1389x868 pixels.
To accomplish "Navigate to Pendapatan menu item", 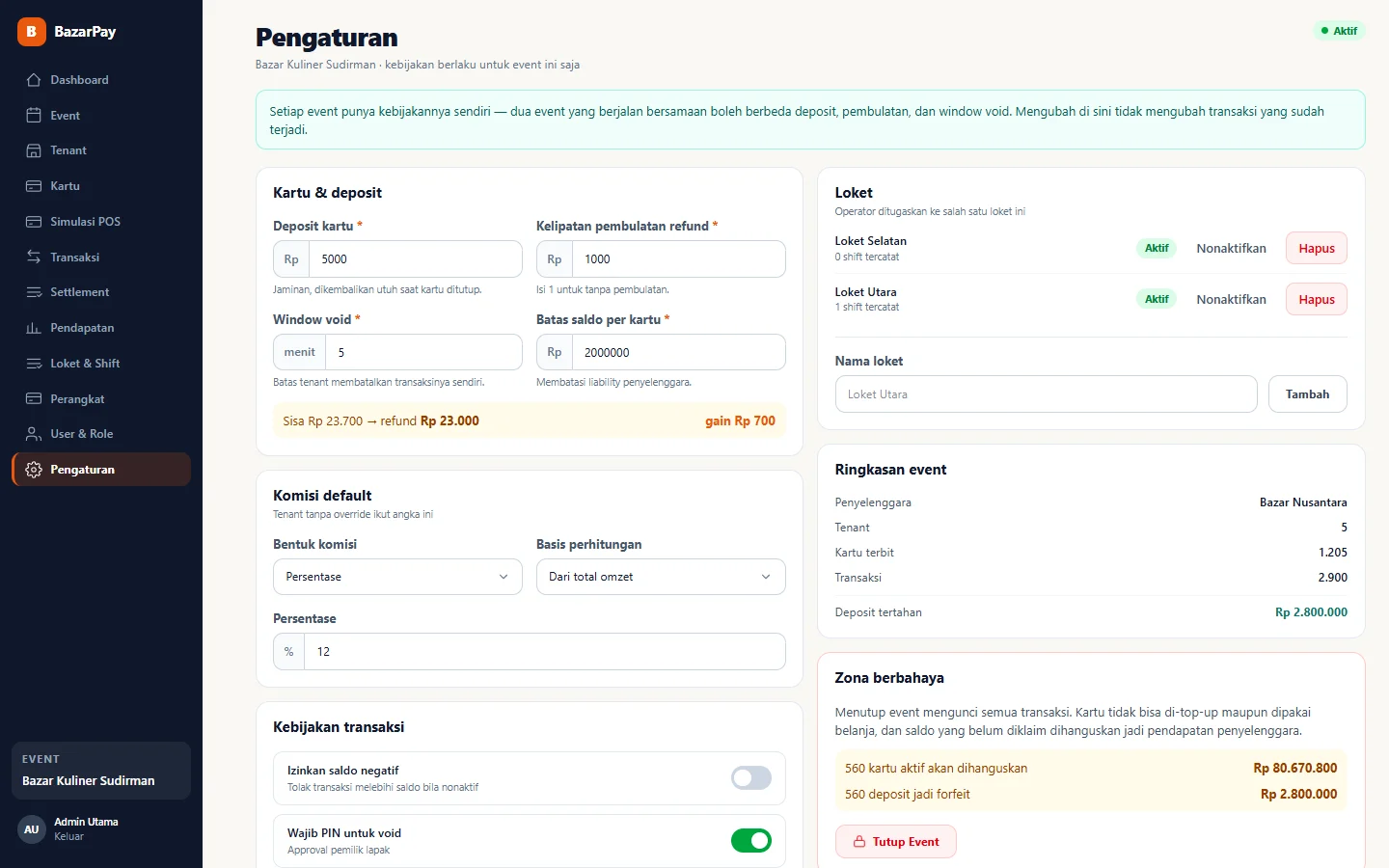I will 101,328.
